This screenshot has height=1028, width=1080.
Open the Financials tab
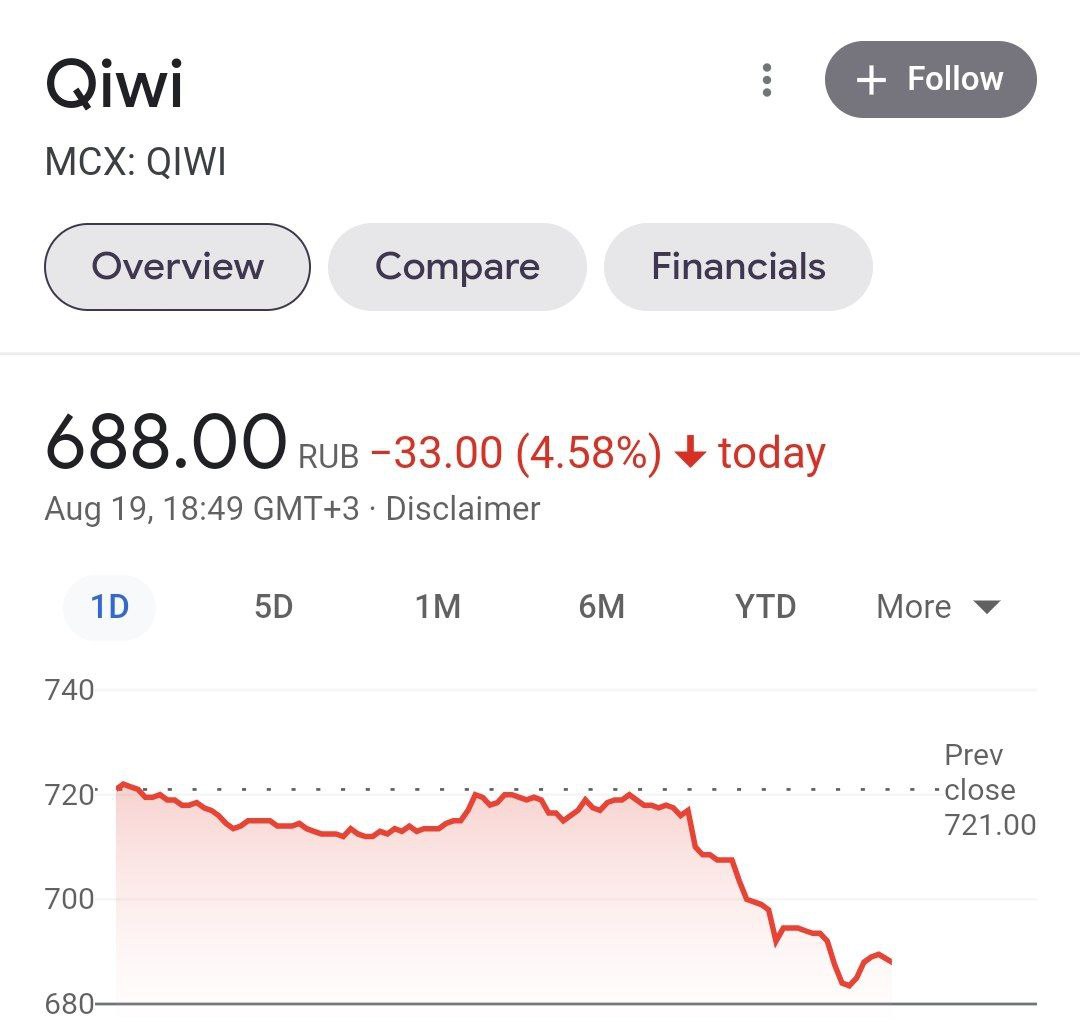pyautogui.click(x=738, y=266)
